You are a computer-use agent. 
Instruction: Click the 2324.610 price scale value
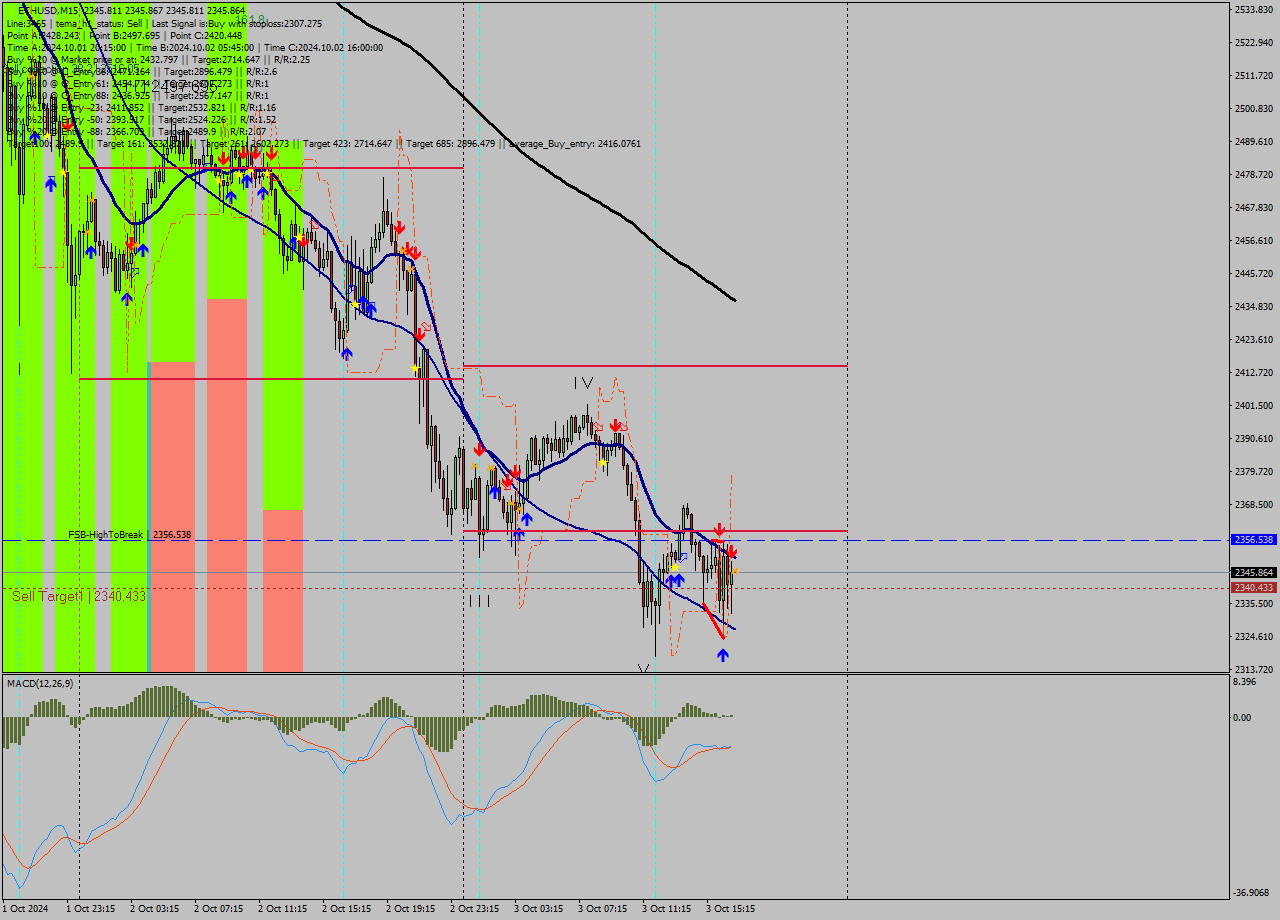point(1253,637)
